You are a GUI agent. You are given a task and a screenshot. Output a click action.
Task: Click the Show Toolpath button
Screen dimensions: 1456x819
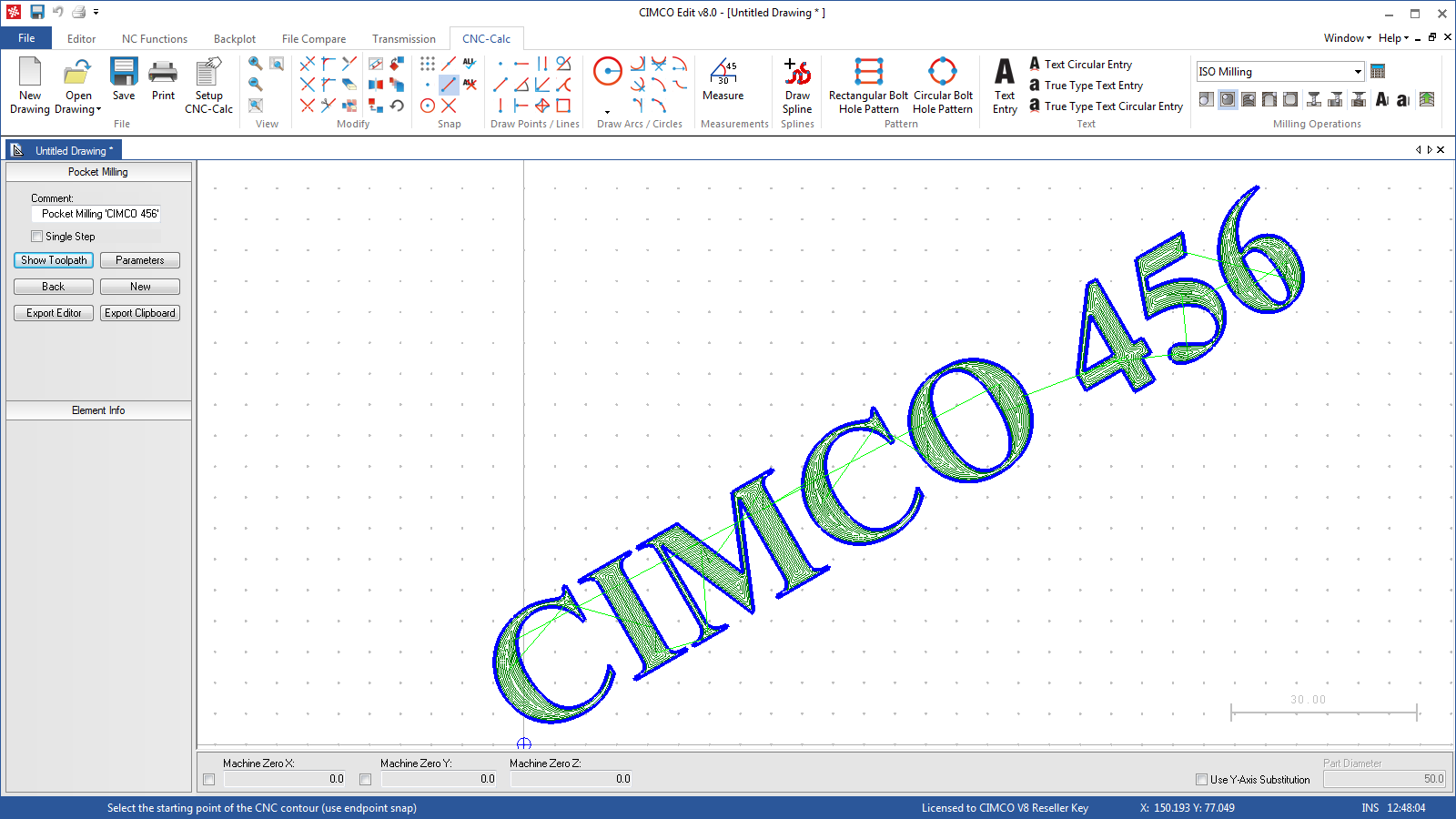coord(54,260)
